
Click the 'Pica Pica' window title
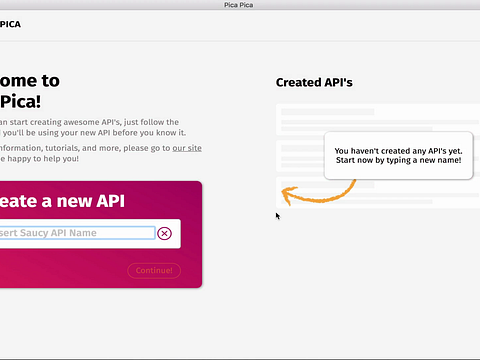click(x=239, y=5)
